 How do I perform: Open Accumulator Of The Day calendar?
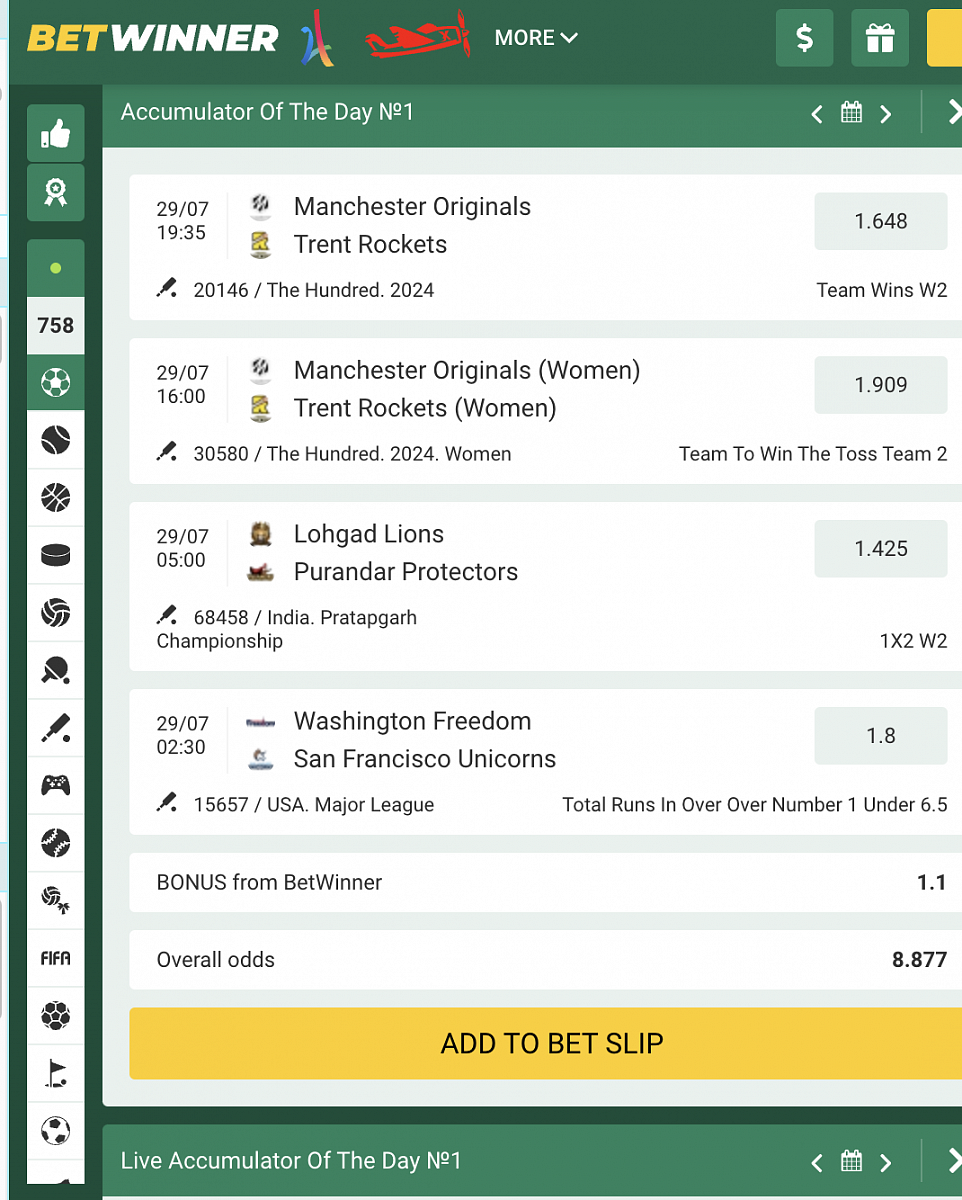tap(851, 113)
